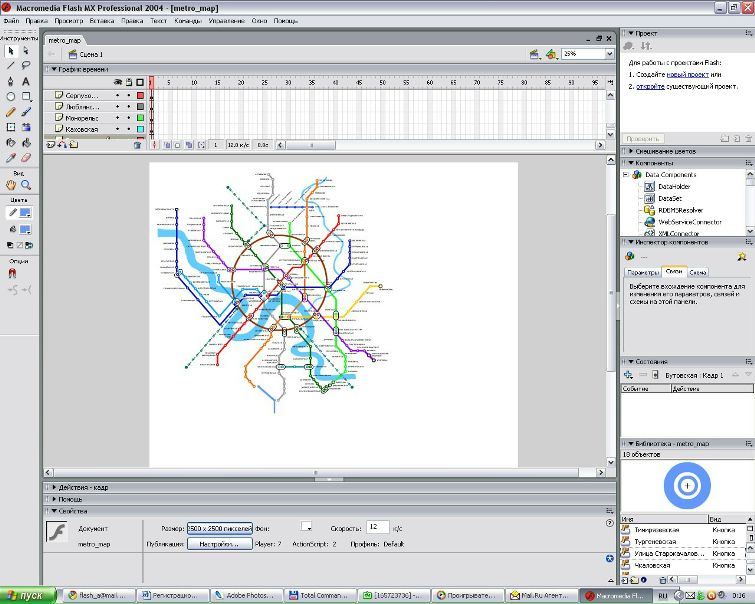Viewport: 755px width, 604px height.
Task: Select the Pencil tool
Action: [x=11, y=112]
